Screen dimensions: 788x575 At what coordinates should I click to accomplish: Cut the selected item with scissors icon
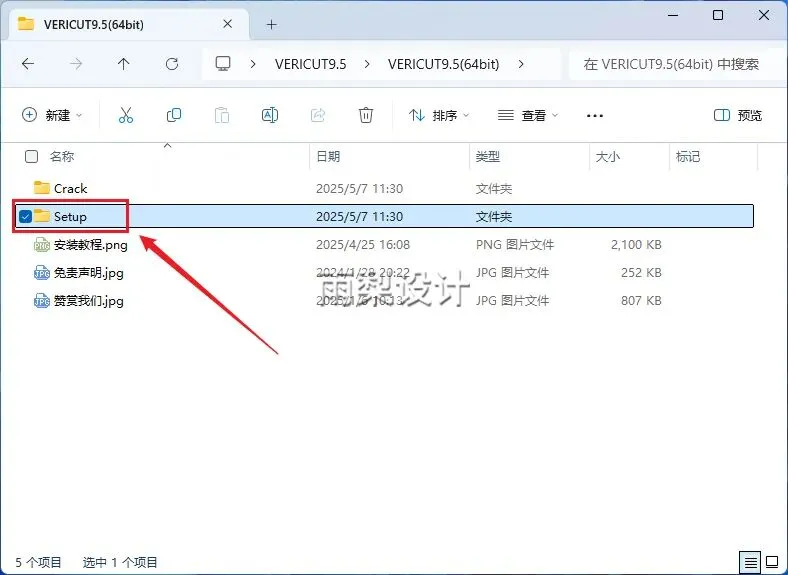126,115
